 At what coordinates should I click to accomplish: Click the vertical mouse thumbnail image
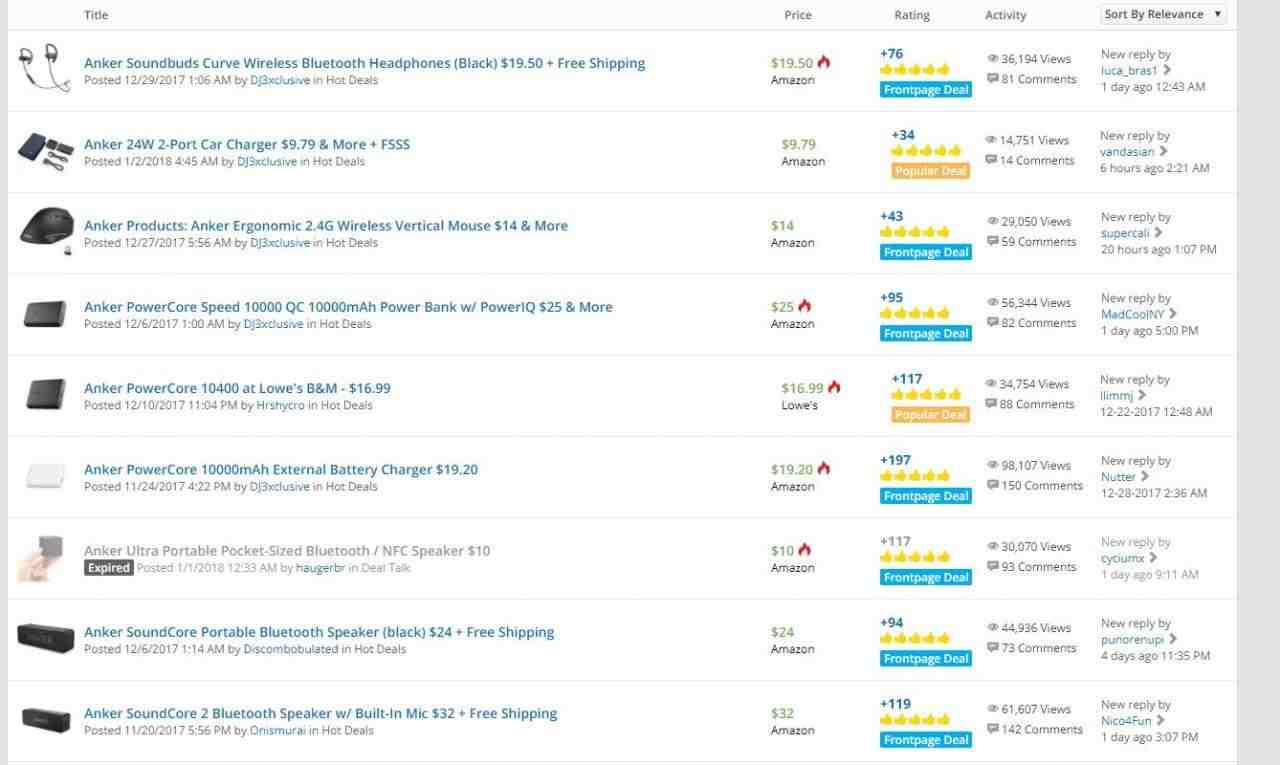coord(46,232)
